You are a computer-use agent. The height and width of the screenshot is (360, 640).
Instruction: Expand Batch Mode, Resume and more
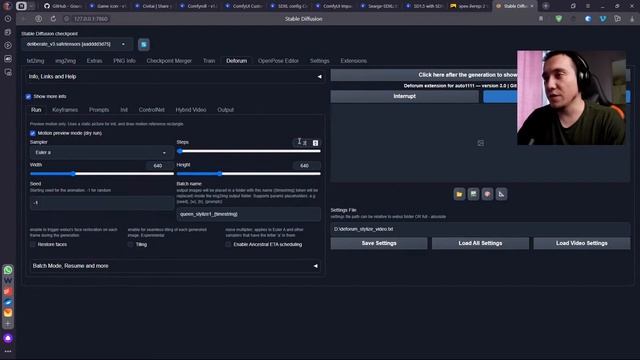[x=175, y=266]
